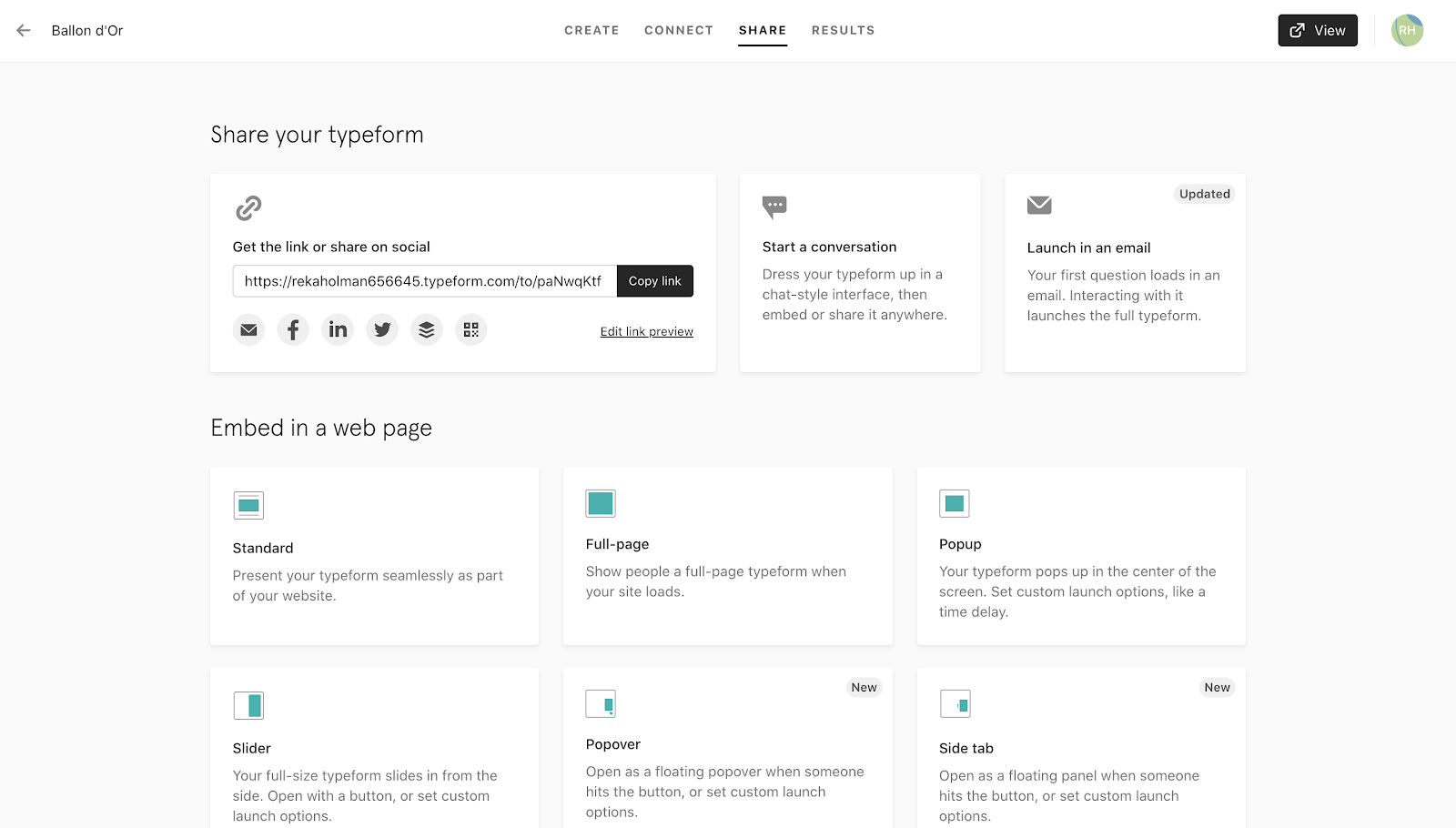1456x828 pixels.
Task: Click the Updated badge
Action: 1205,194
